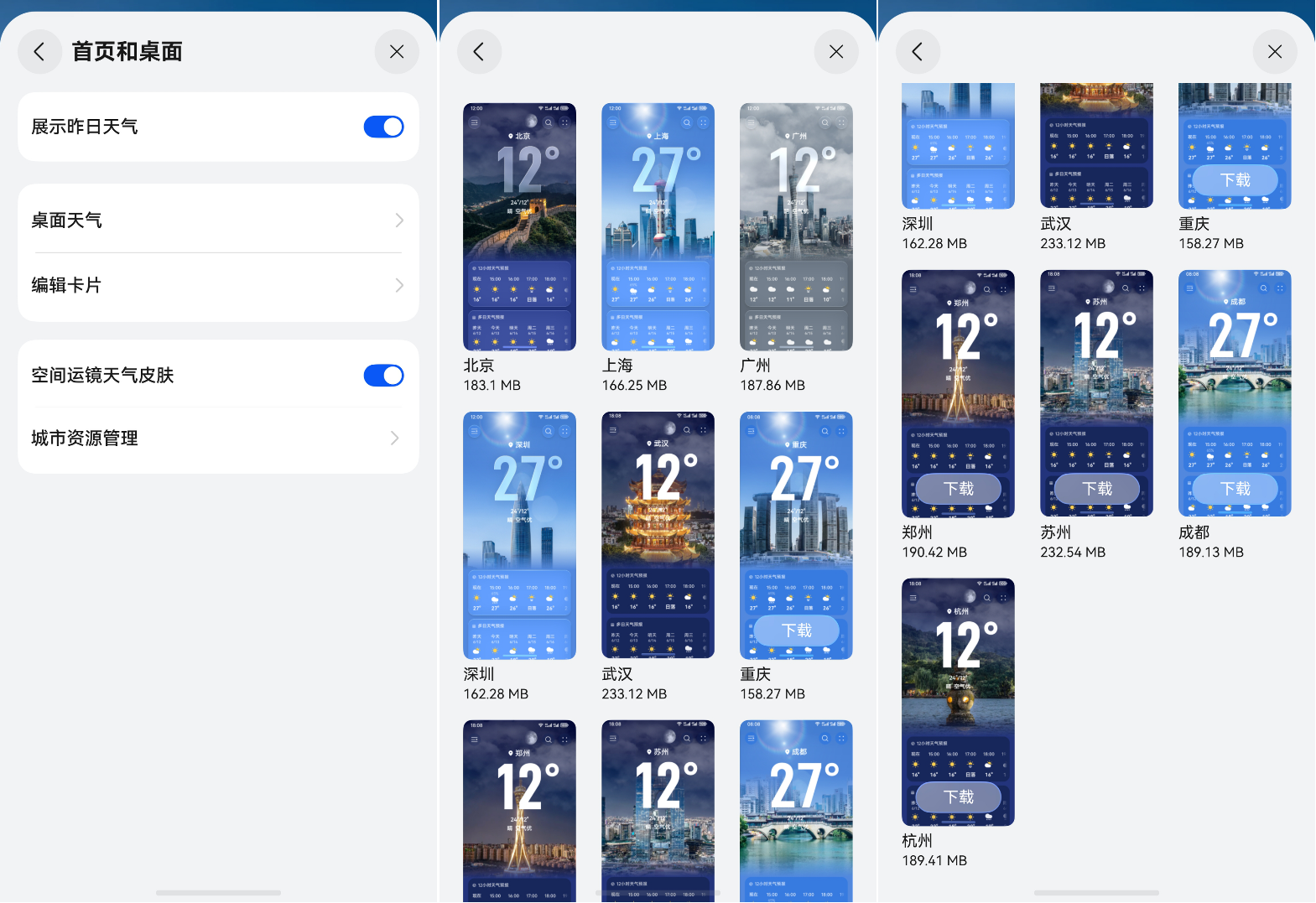
Task: Download the 重庆 skin on the right screen
Action: pyautogui.click(x=1235, y=180)
